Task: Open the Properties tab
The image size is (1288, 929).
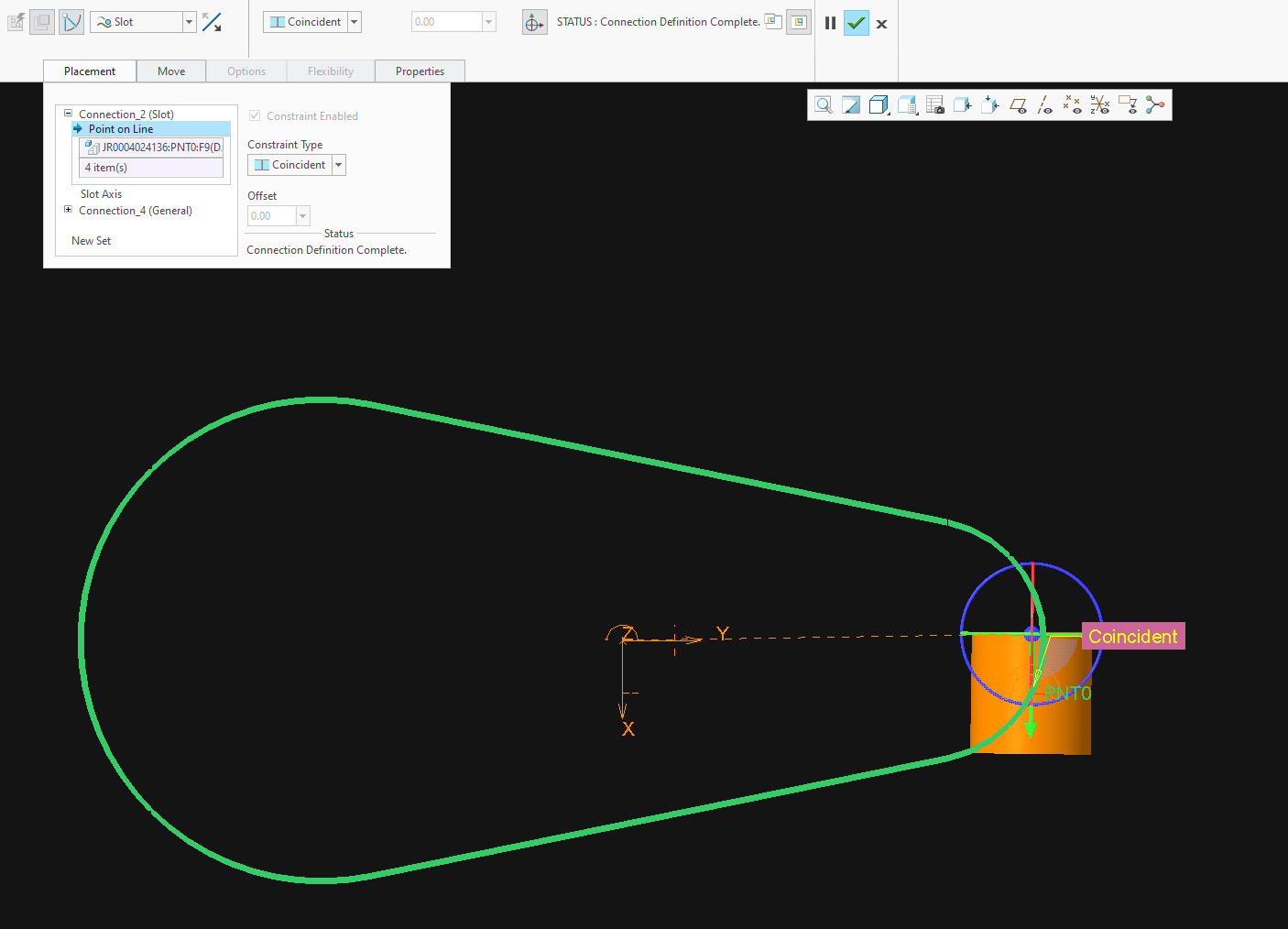Action: click(420, 71)
